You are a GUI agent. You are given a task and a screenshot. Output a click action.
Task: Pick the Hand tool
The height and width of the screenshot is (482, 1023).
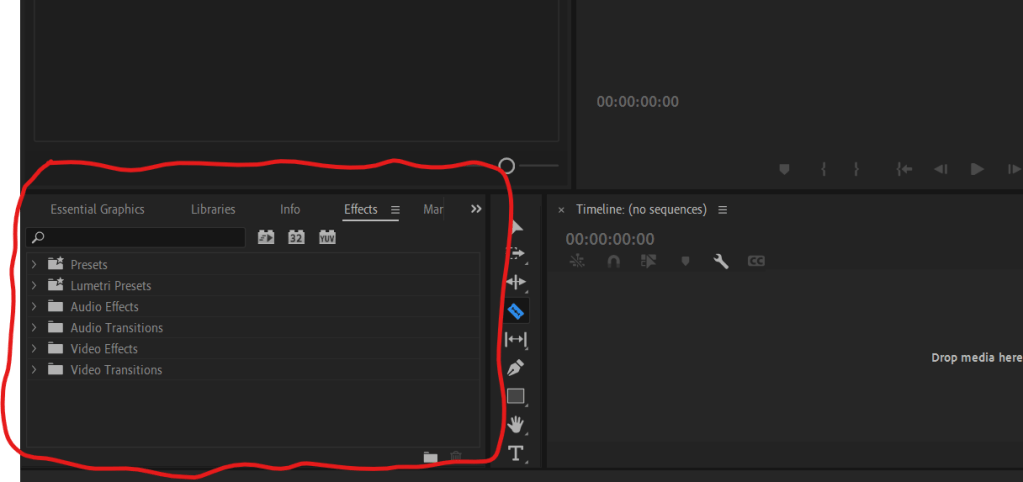click(x=516, y=425)
